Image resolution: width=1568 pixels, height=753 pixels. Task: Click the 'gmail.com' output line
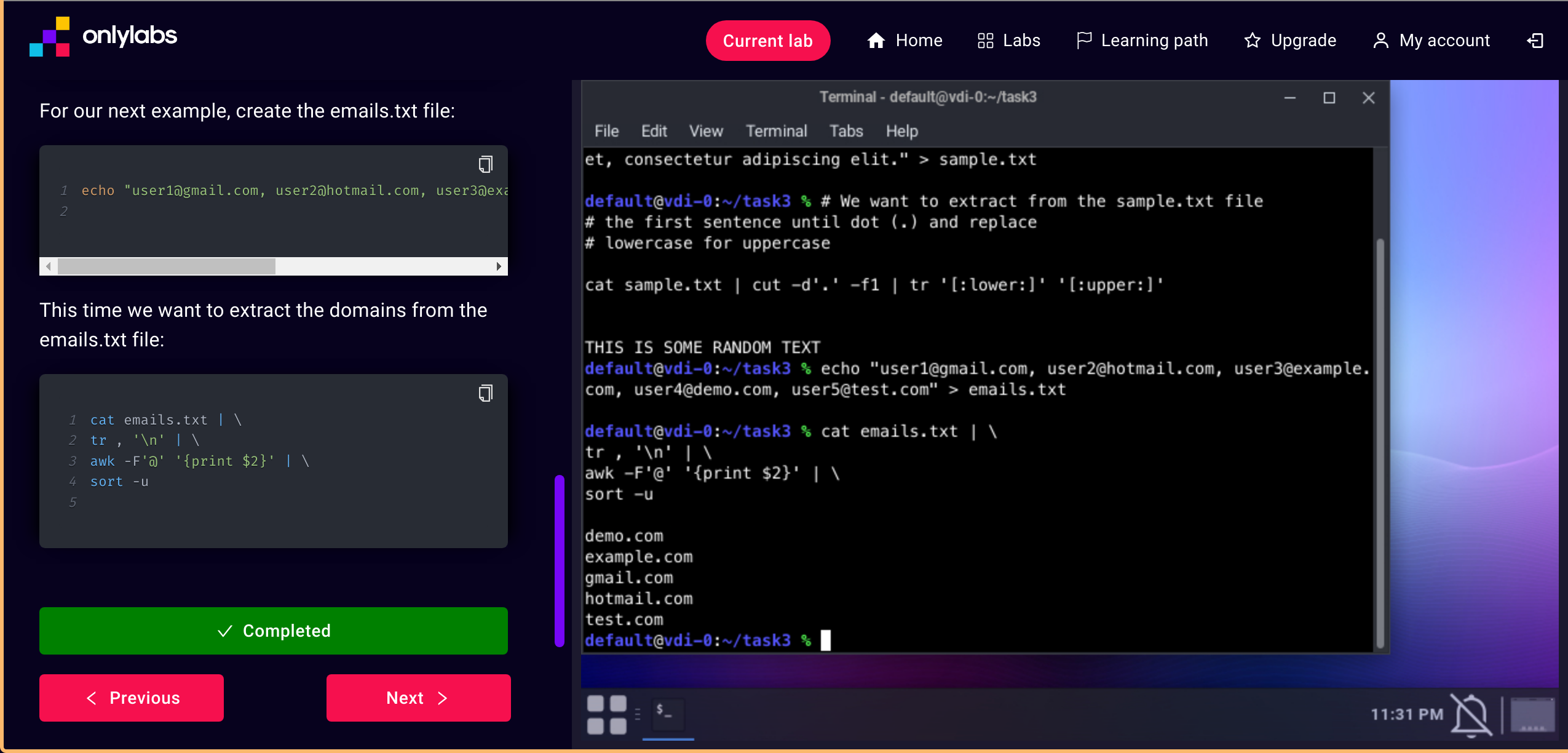click(629, 578)
